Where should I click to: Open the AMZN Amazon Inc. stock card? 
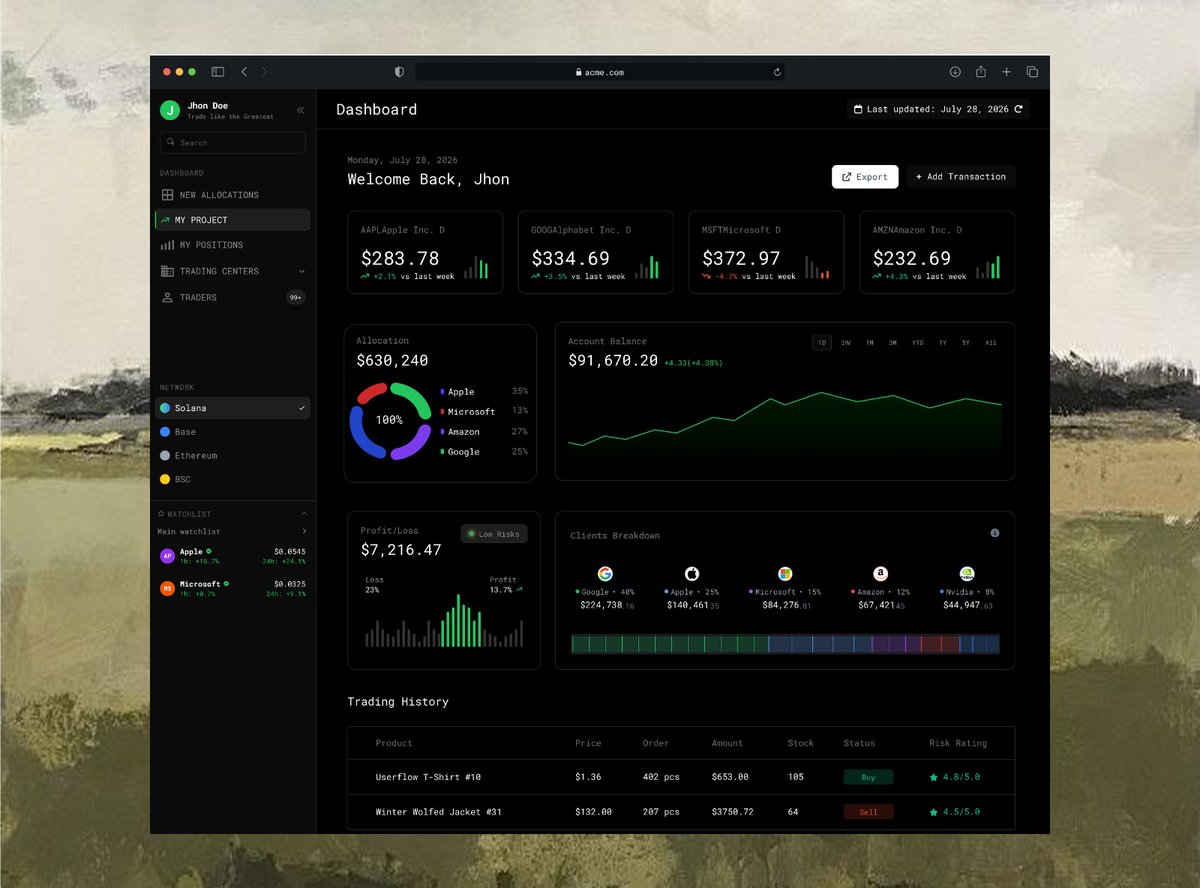[x=937, y=252]
